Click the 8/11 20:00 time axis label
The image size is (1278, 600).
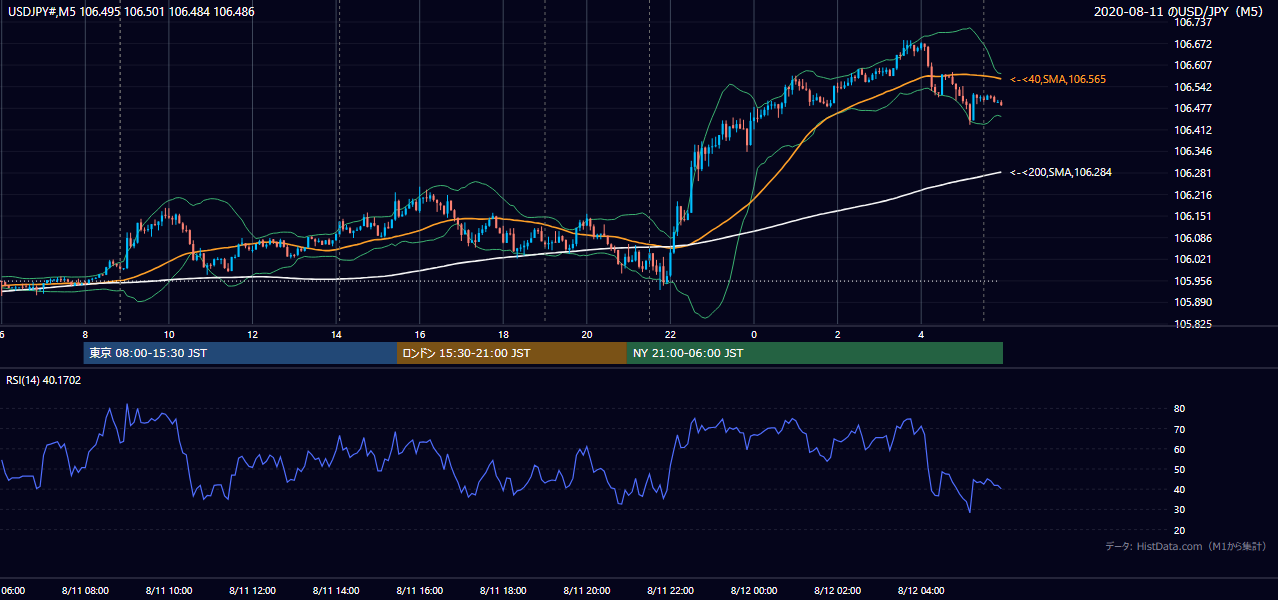click(587, 590)
